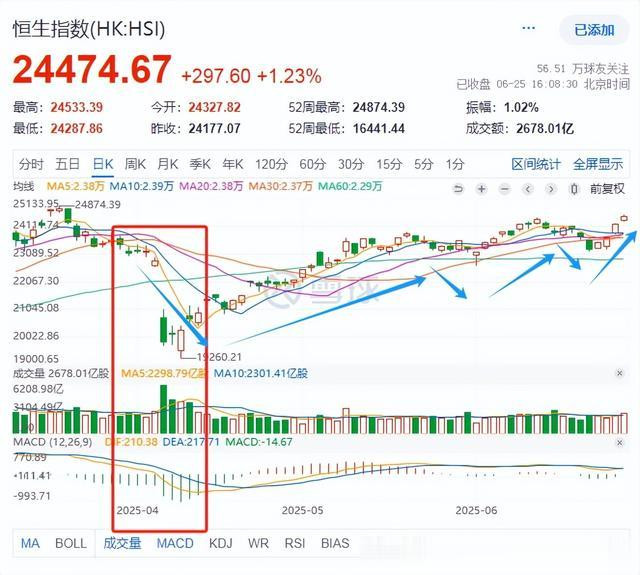Click the 19260.21 low price annotation
Image resolution: width=640 pixels, height=575 pixels.
coord(219,357)
